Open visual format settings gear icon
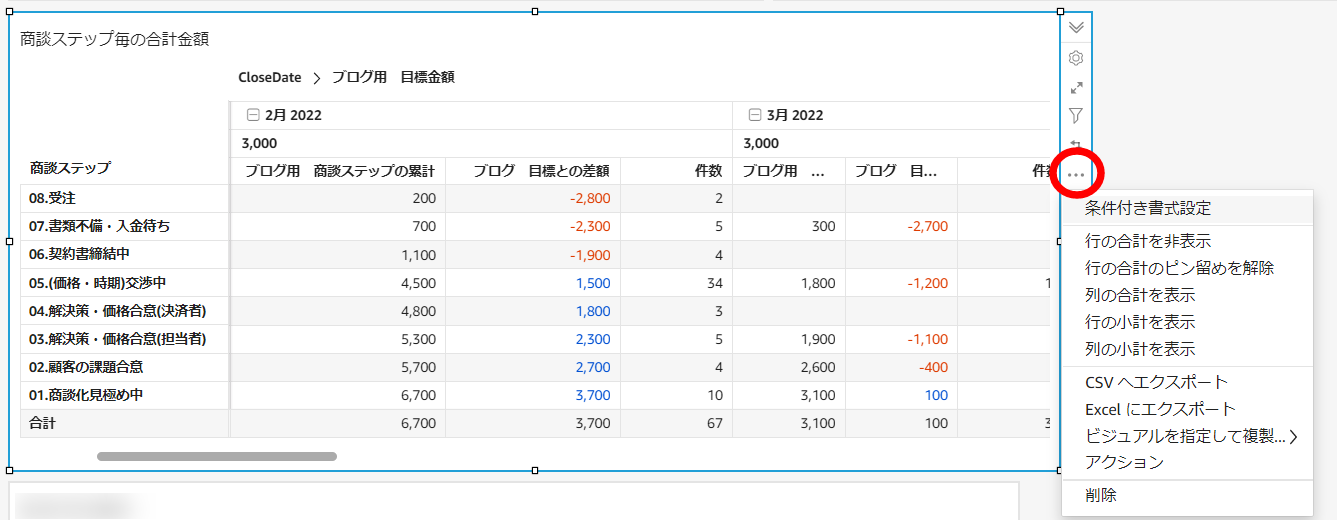Screen dimensions: 1337x520 point(1076,58)
